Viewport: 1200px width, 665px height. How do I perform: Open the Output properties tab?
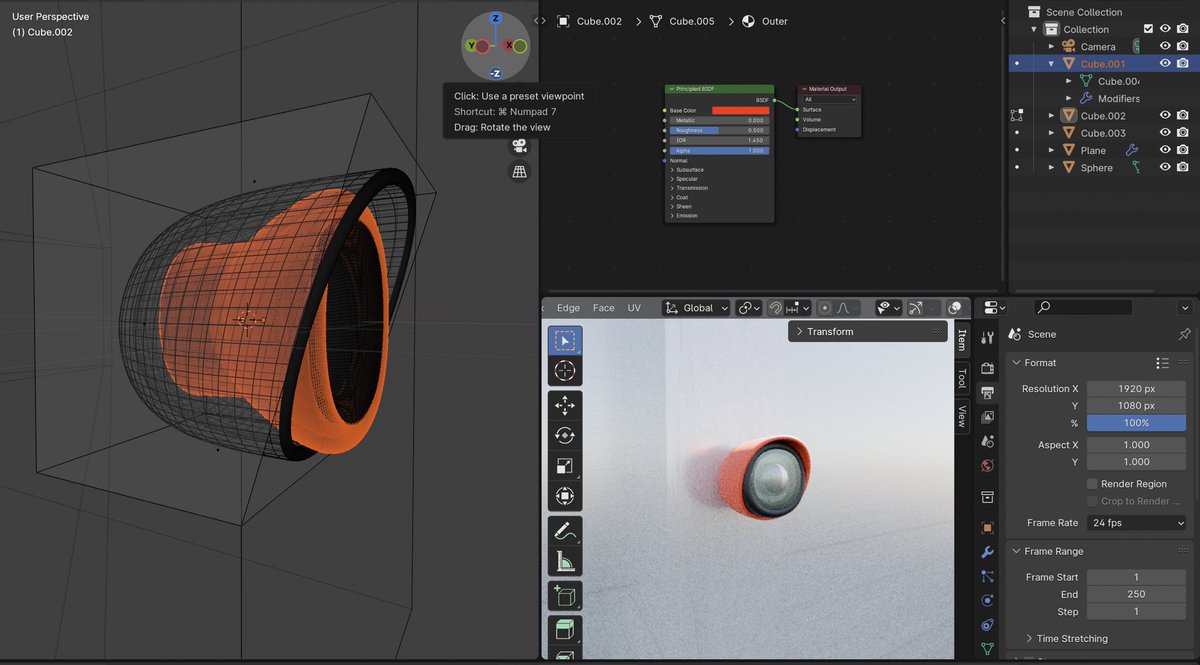click(988, 393)
